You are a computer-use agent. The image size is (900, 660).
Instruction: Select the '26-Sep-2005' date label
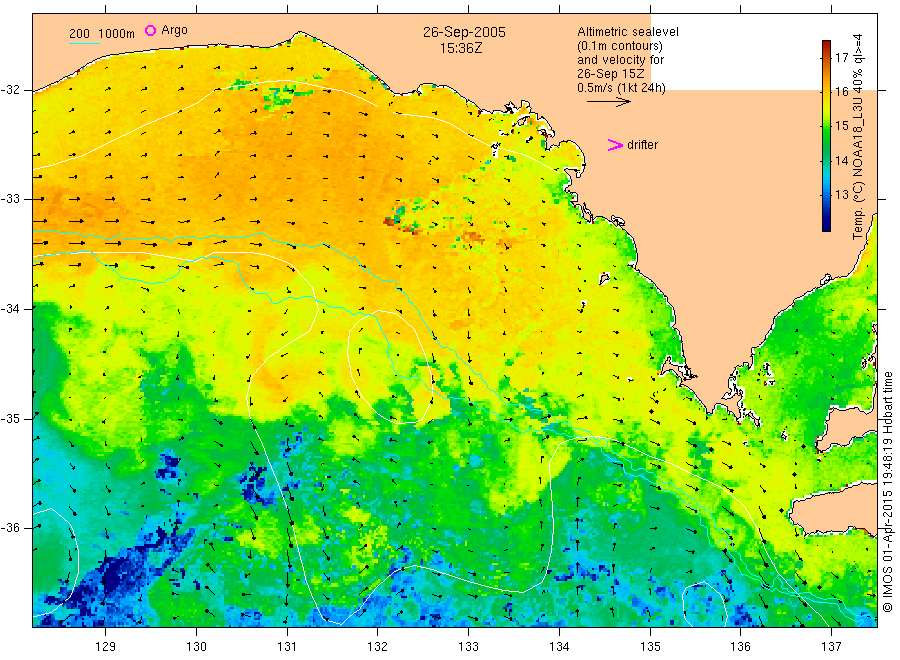click(x=464, y=32)
